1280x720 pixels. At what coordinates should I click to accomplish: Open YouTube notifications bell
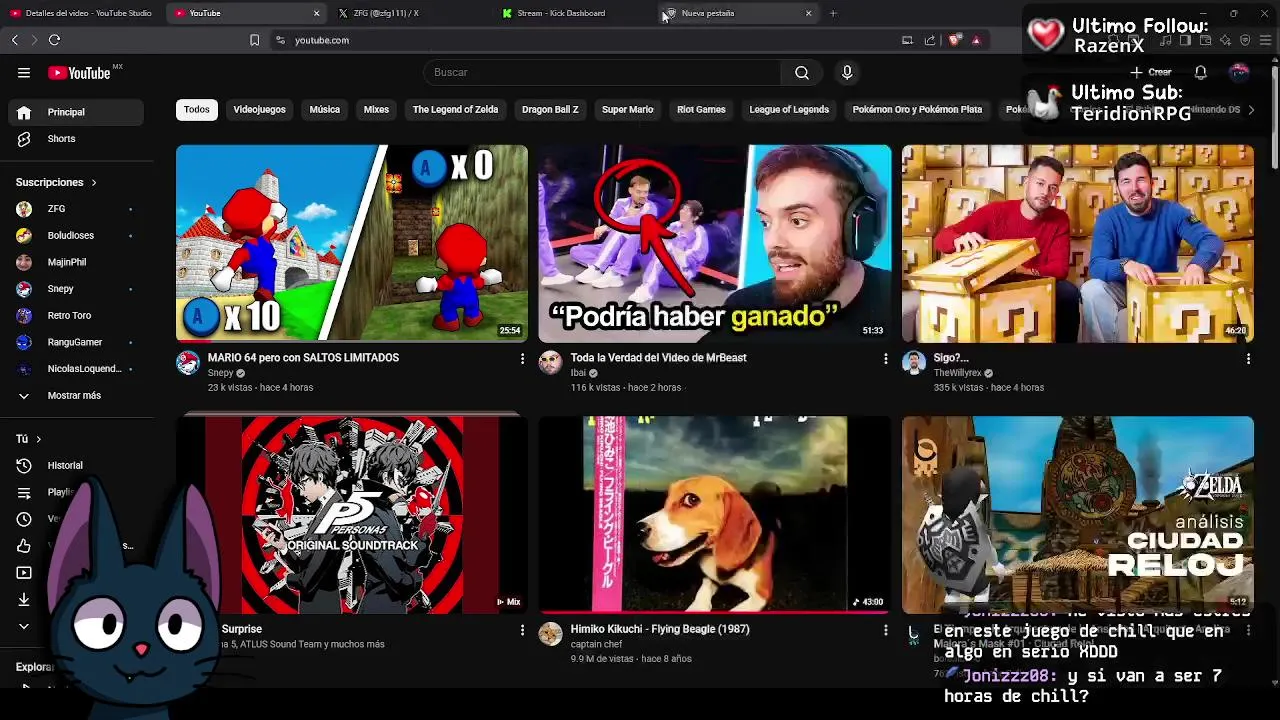click(1200, 72)
